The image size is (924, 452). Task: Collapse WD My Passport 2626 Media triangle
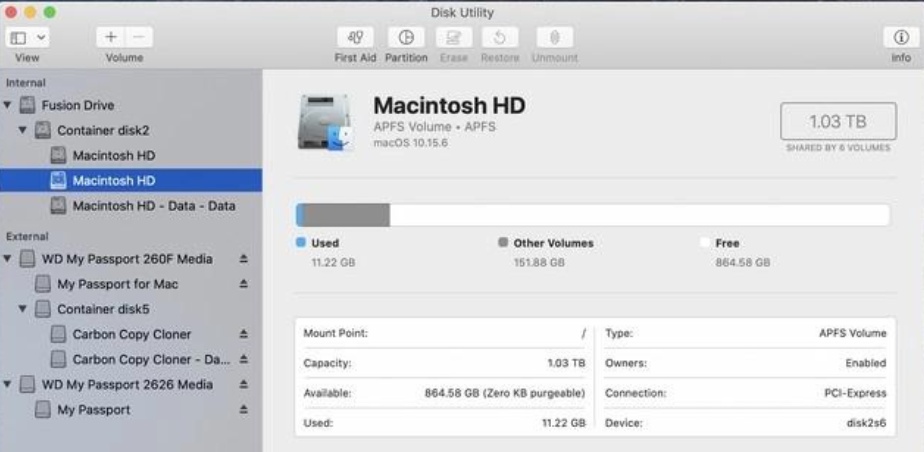(x=8, y=384)
